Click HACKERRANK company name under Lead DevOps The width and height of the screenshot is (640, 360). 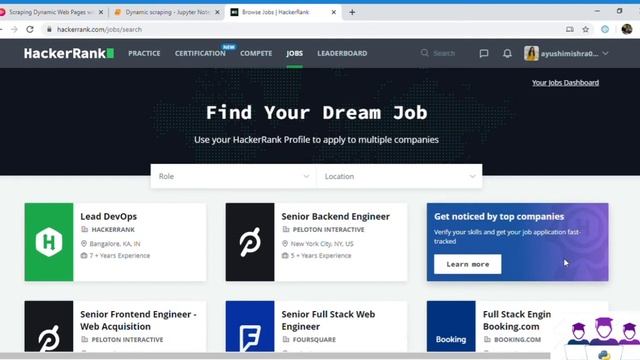[x=113, y=230]
